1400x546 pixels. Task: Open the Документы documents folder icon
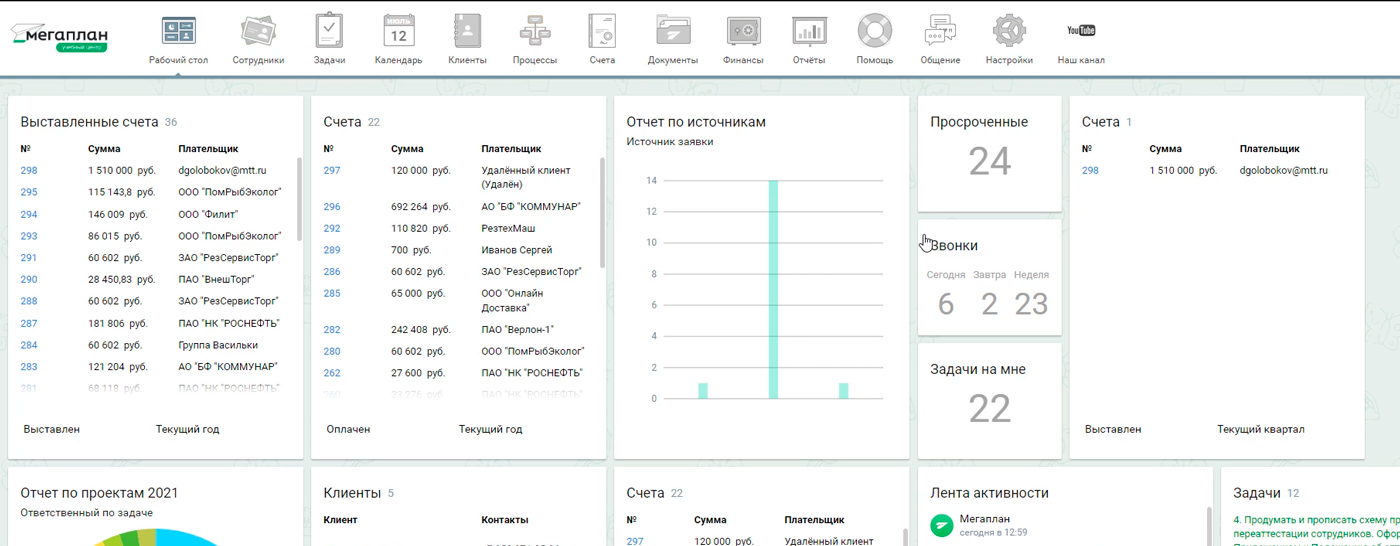673,32
